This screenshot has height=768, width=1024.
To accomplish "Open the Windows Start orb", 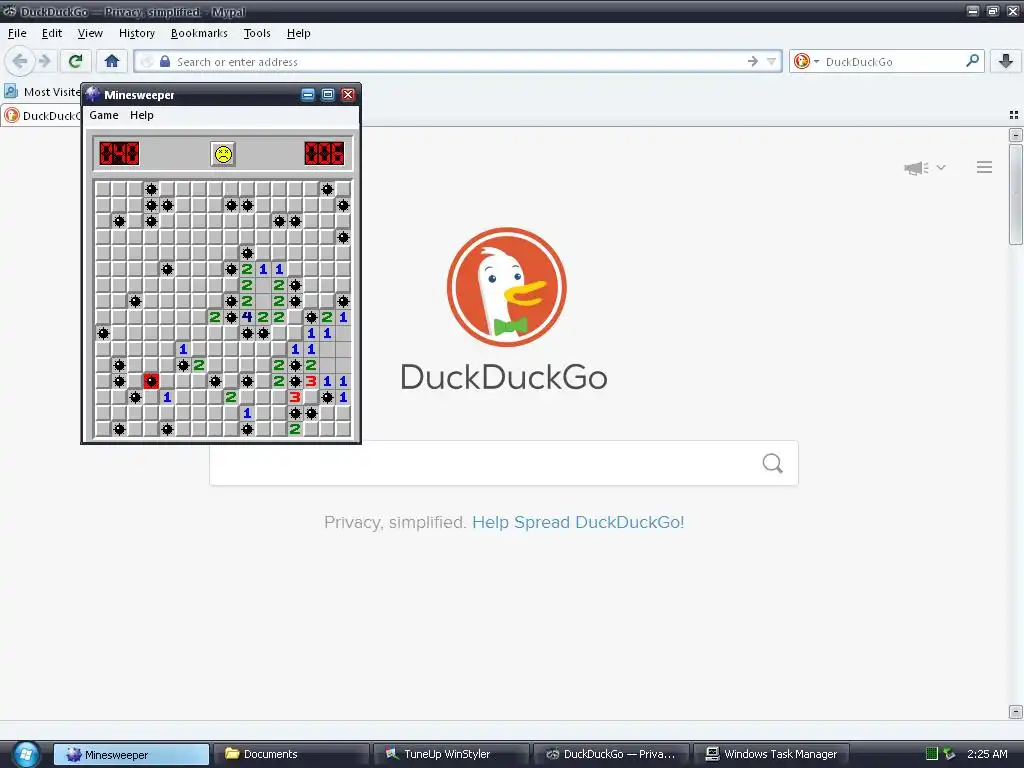I will [26, 754].
